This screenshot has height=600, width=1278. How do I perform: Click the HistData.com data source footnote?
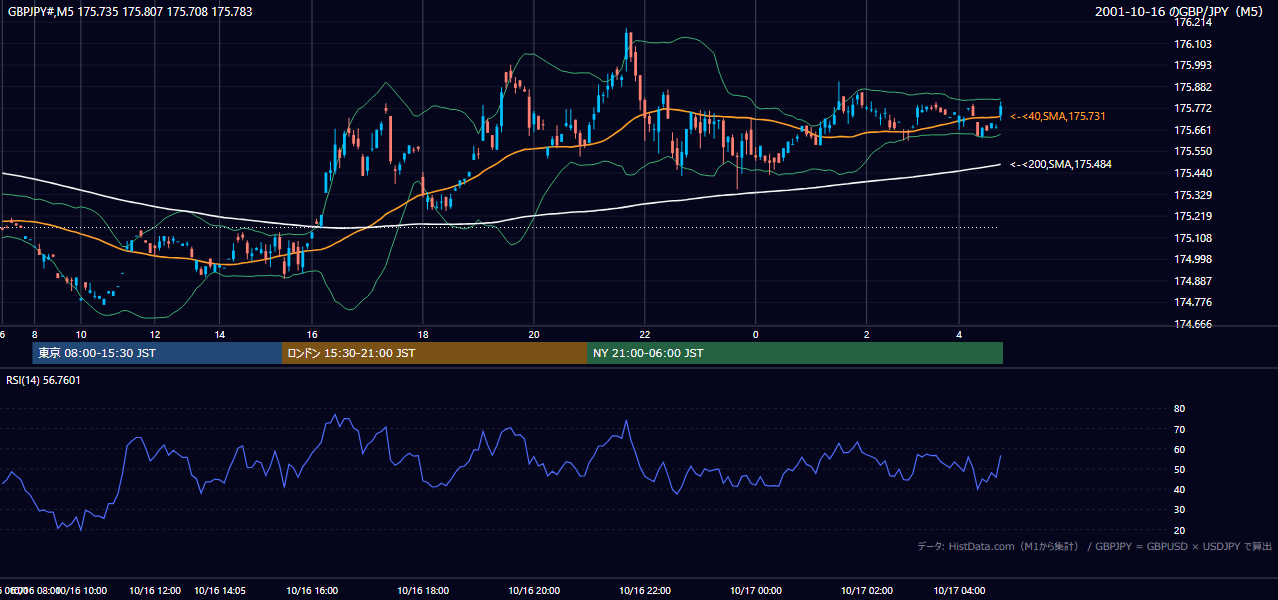1094,546
